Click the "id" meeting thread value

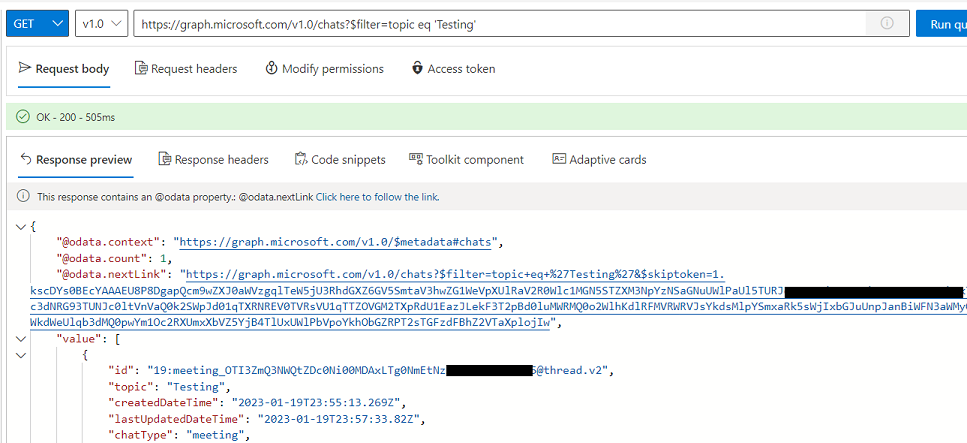click(x=379, y=371)
